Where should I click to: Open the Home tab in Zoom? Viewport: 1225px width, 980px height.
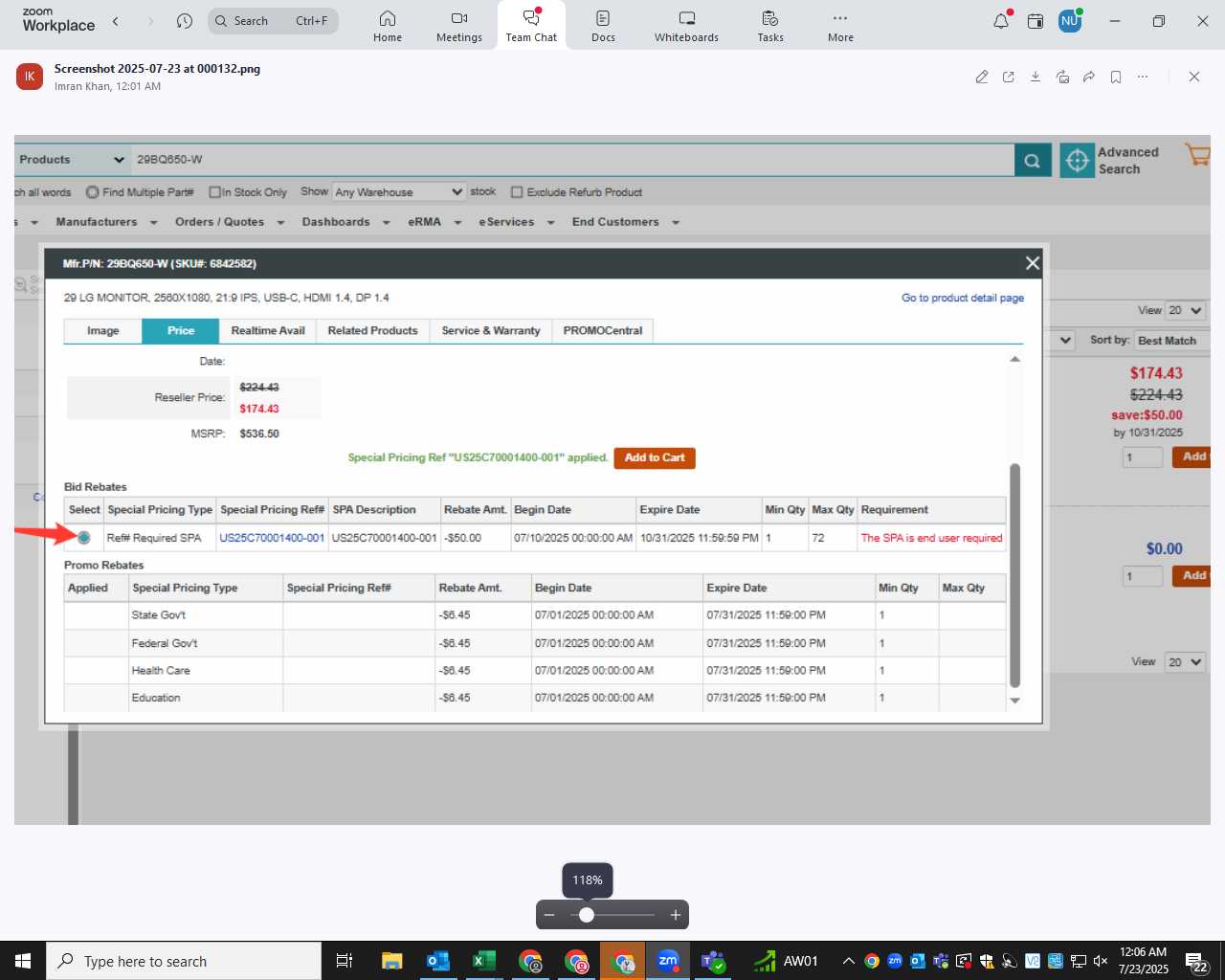tap(388, 26)
